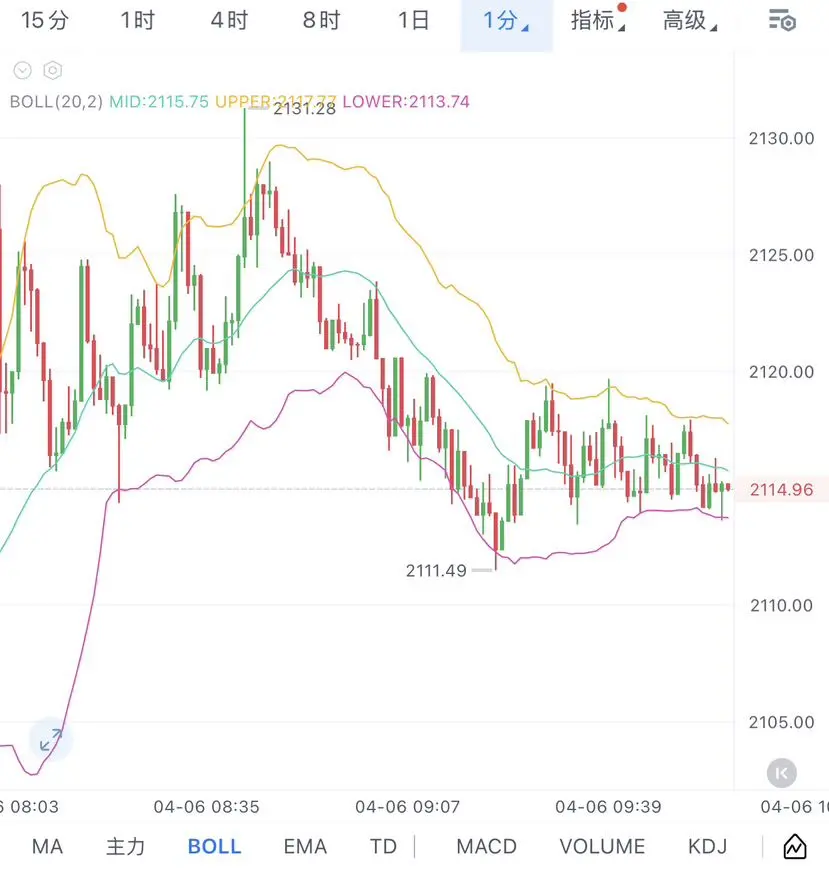The image size is (829, 871).
Task: Click the 04-06 09:39 time label
Action: click(608, 807)
